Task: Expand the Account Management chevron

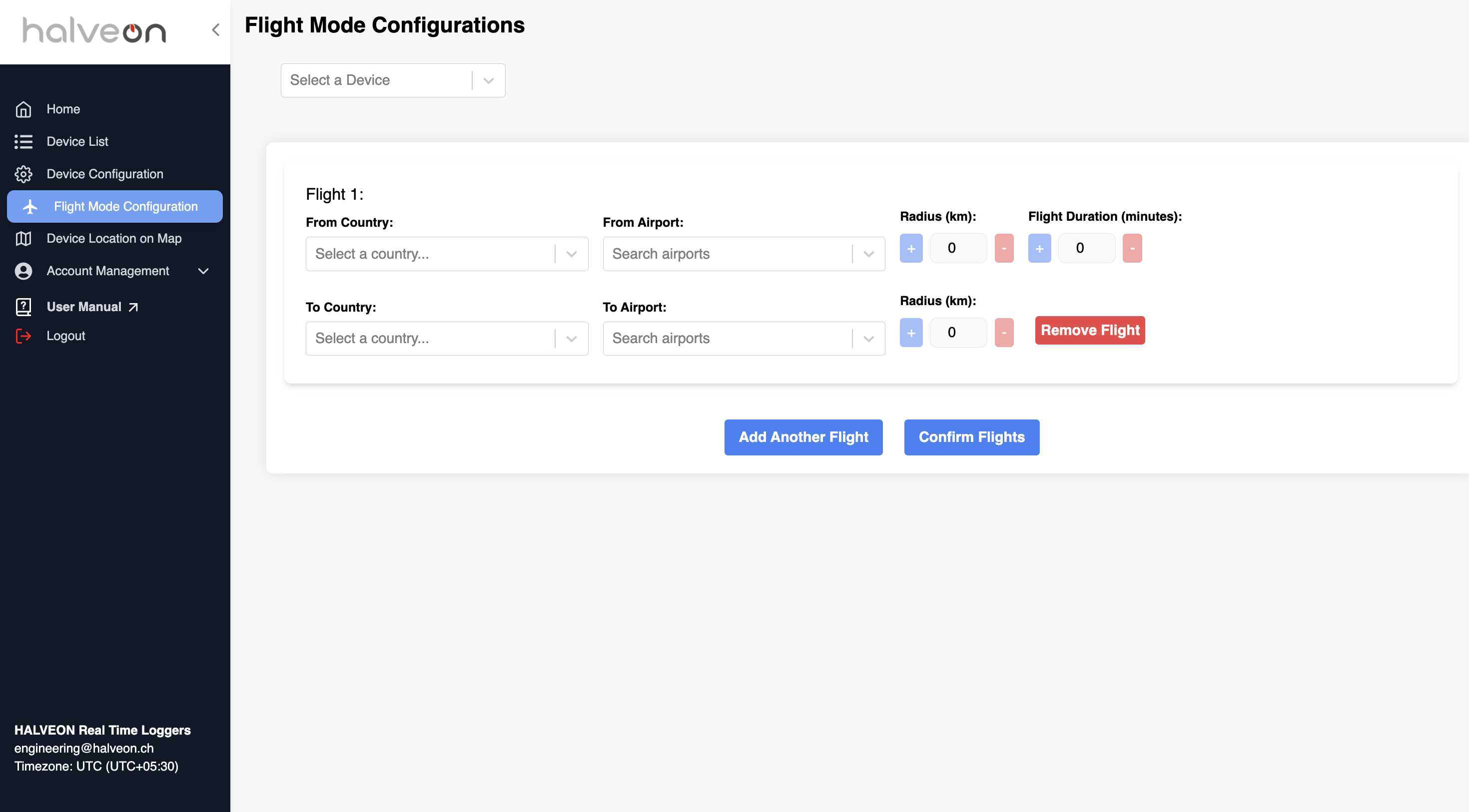Action: pyautogui.click(x=203, y=271)
